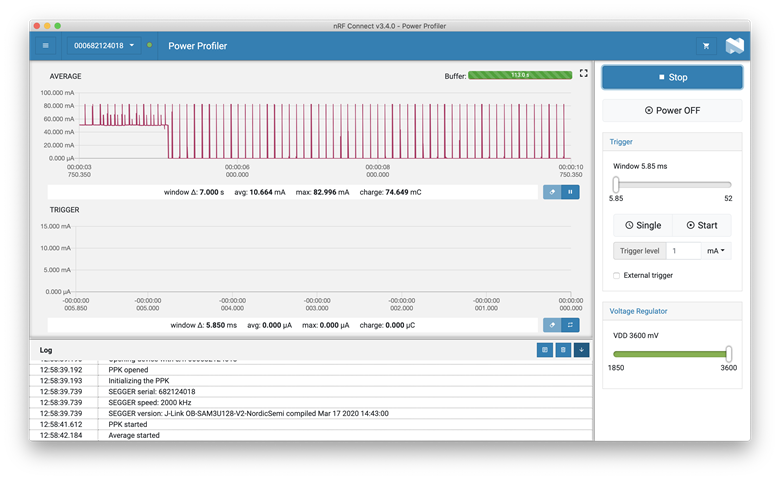Click window Δ 7.000 s value

click(x=194, y=192)
